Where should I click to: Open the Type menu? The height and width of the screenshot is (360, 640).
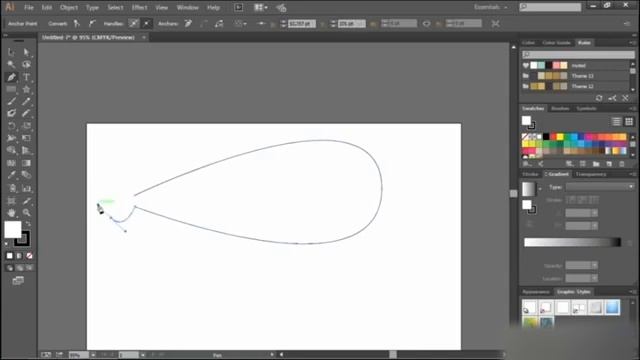click(92, 7)
